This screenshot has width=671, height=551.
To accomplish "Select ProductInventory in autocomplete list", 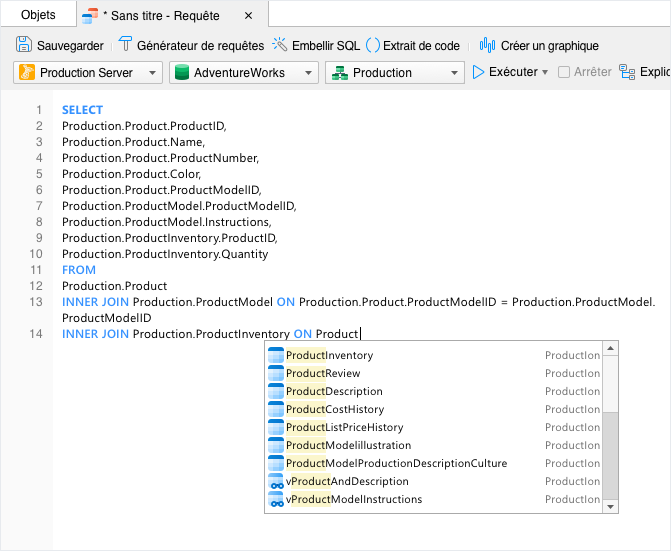I will [433, 355].
